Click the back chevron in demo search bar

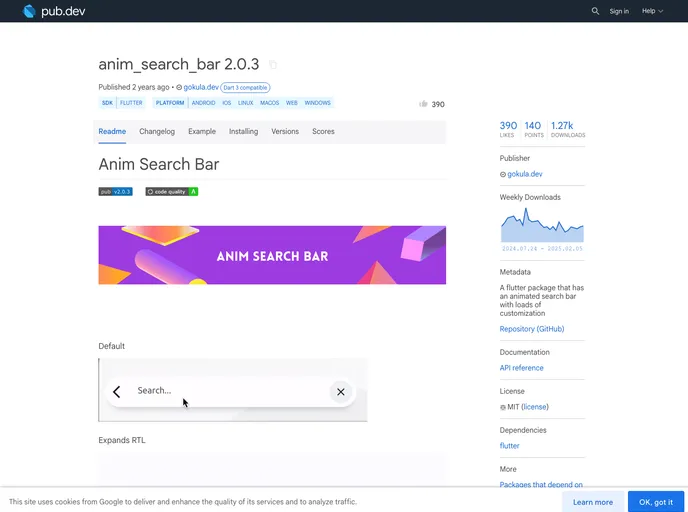tap(116, 392)
